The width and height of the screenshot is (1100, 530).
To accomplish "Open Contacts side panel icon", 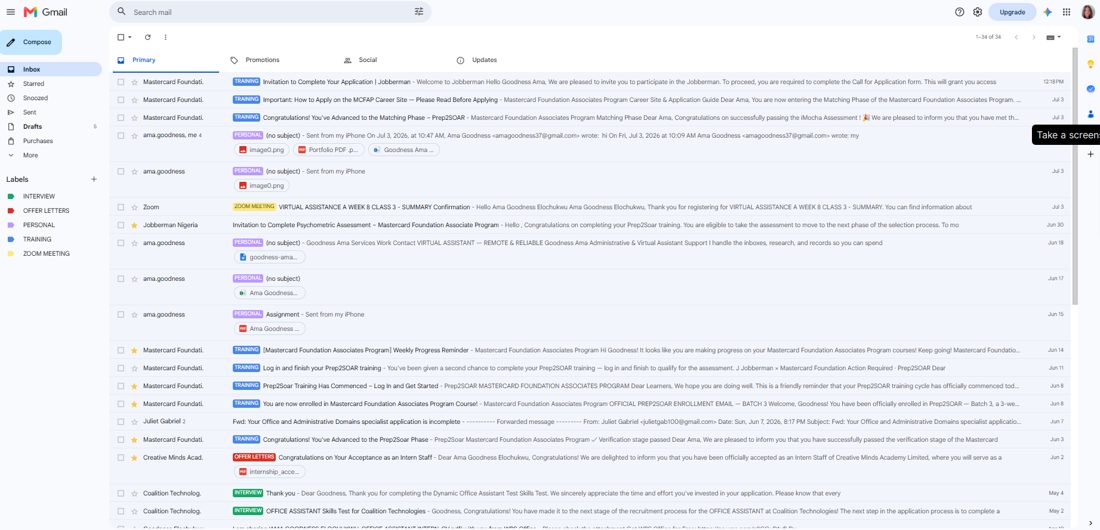I will coord(1090,114).
